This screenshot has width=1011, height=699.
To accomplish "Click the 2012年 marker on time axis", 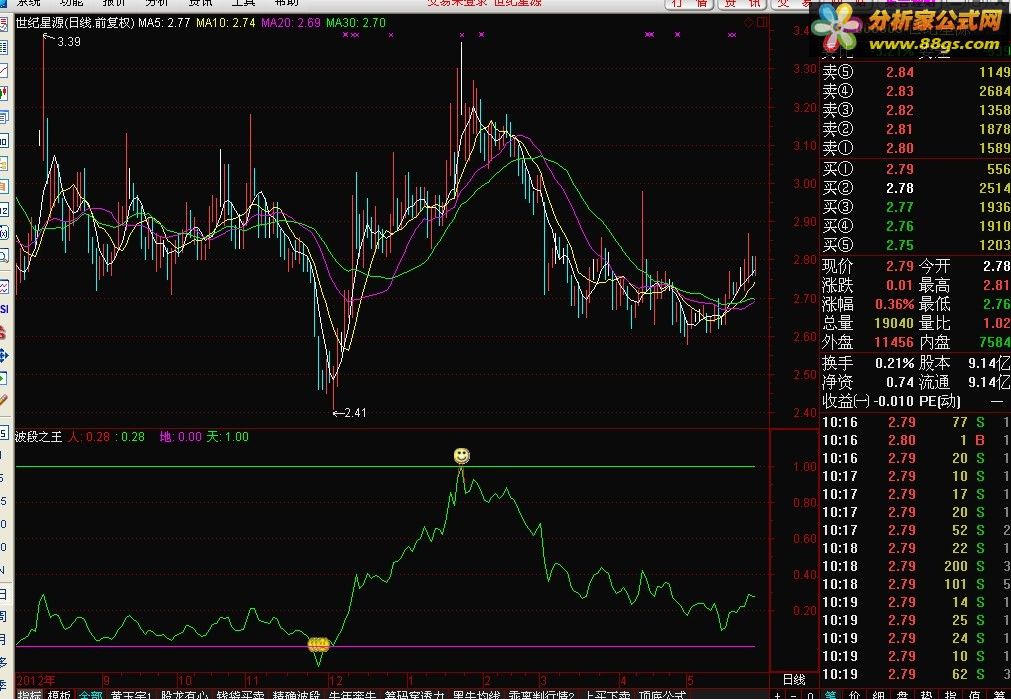I will pyautogui.click(x=36, y=680).
